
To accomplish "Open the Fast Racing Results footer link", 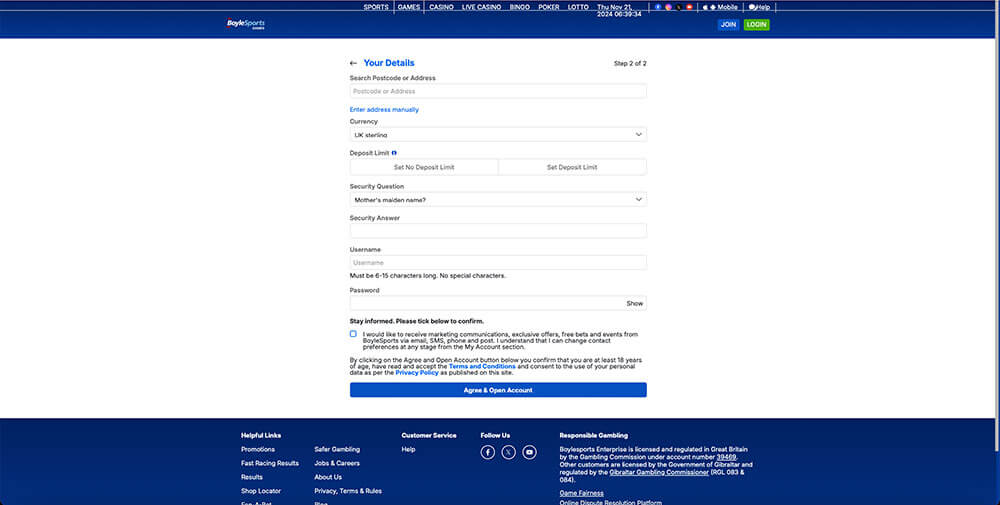I will point(270,464).
